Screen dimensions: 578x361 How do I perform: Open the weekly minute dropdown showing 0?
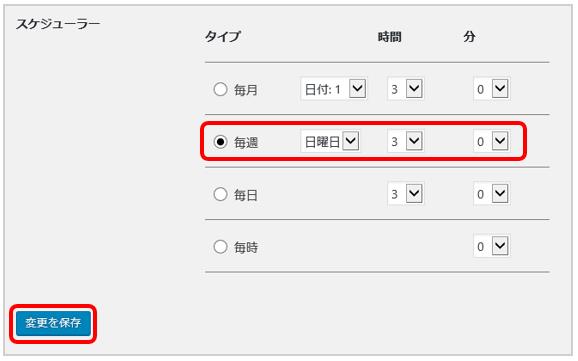pyautogui.click(x=492, y=141)
